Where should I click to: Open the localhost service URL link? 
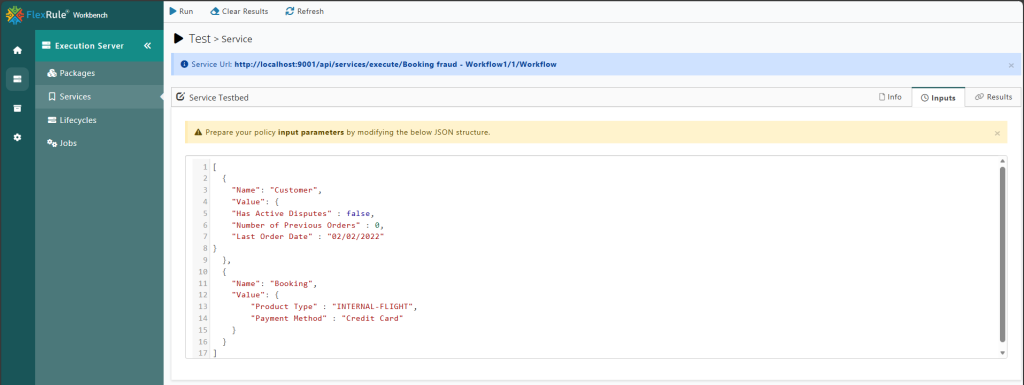(395, 65)
